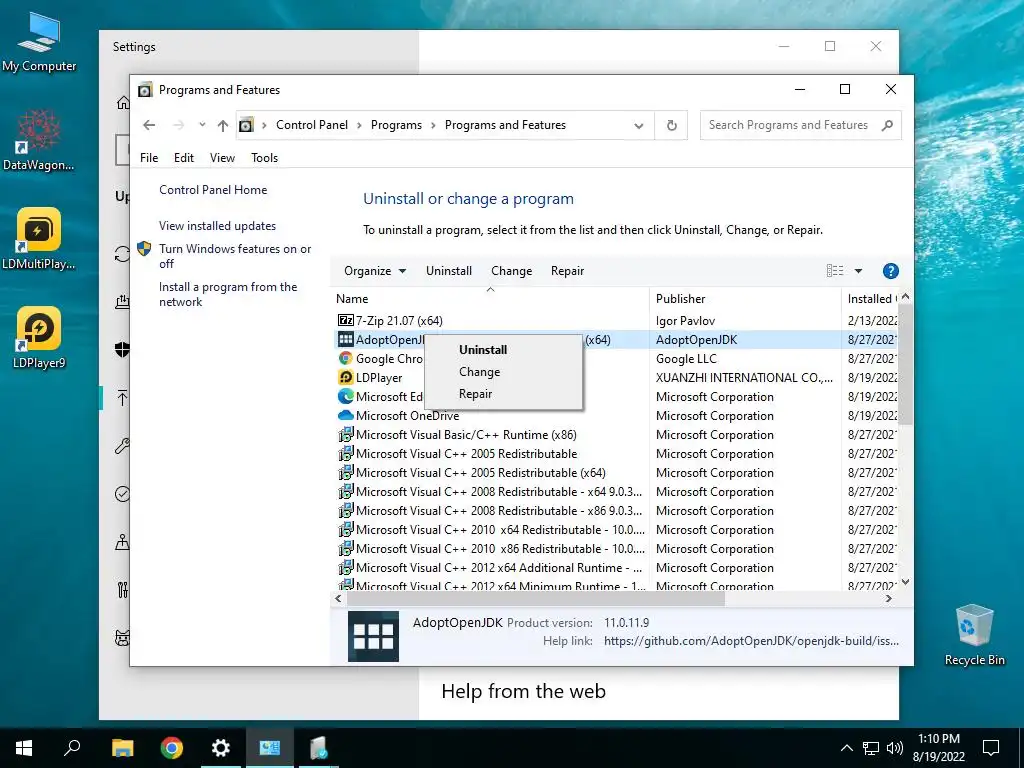
Task: Open the Edit menu
Action: (184, 157)
